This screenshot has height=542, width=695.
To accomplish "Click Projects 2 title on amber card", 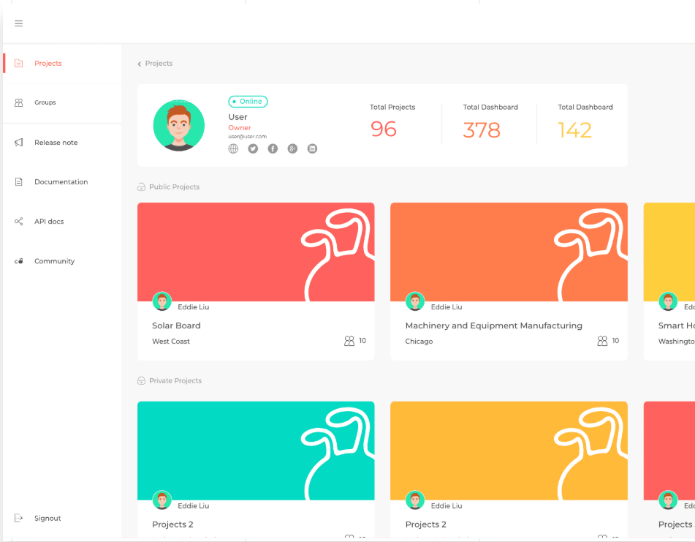I will [426, 524].
